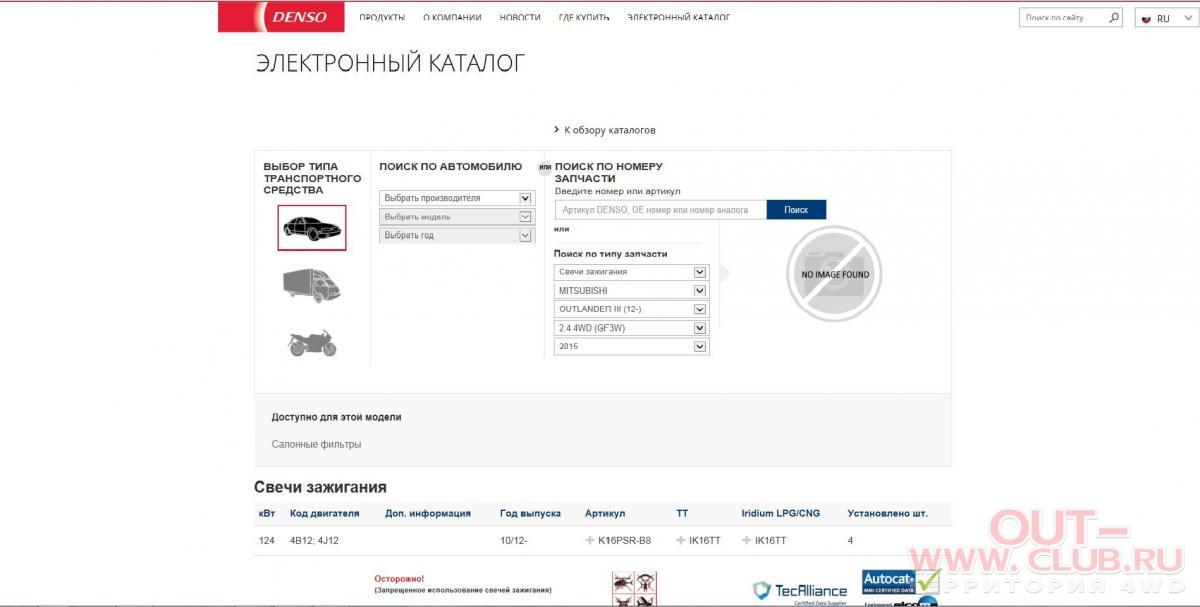This screenshot has width=1200, height=607.
Task: Select passenger car vehicle type icon
Action: pyautogui.click(x=312, y=227)
